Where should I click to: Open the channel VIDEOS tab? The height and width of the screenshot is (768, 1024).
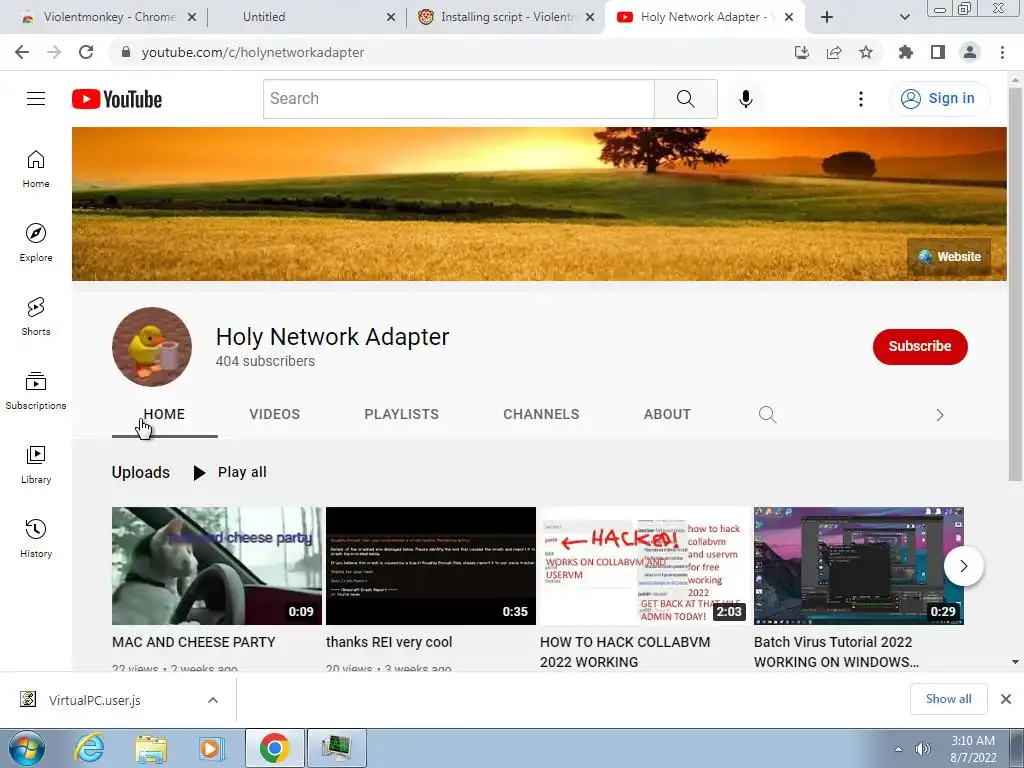[275, 414]
